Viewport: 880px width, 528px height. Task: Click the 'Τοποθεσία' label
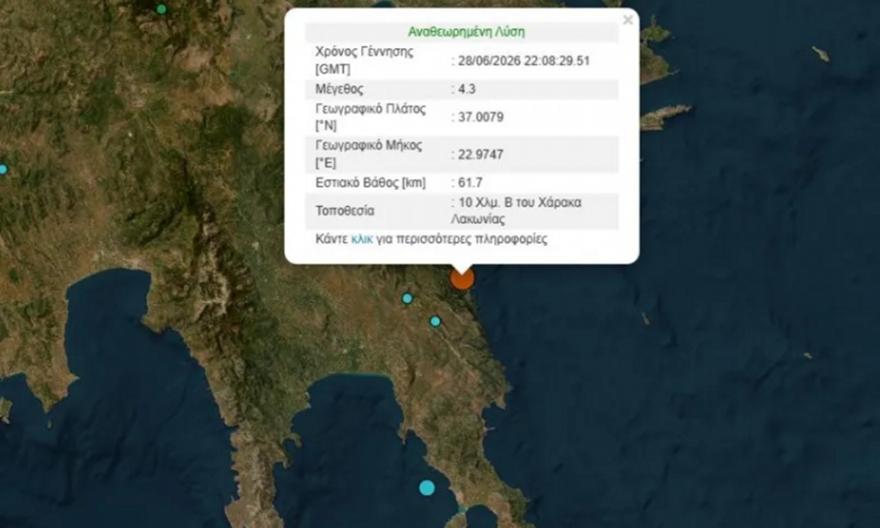click(345, 211)
